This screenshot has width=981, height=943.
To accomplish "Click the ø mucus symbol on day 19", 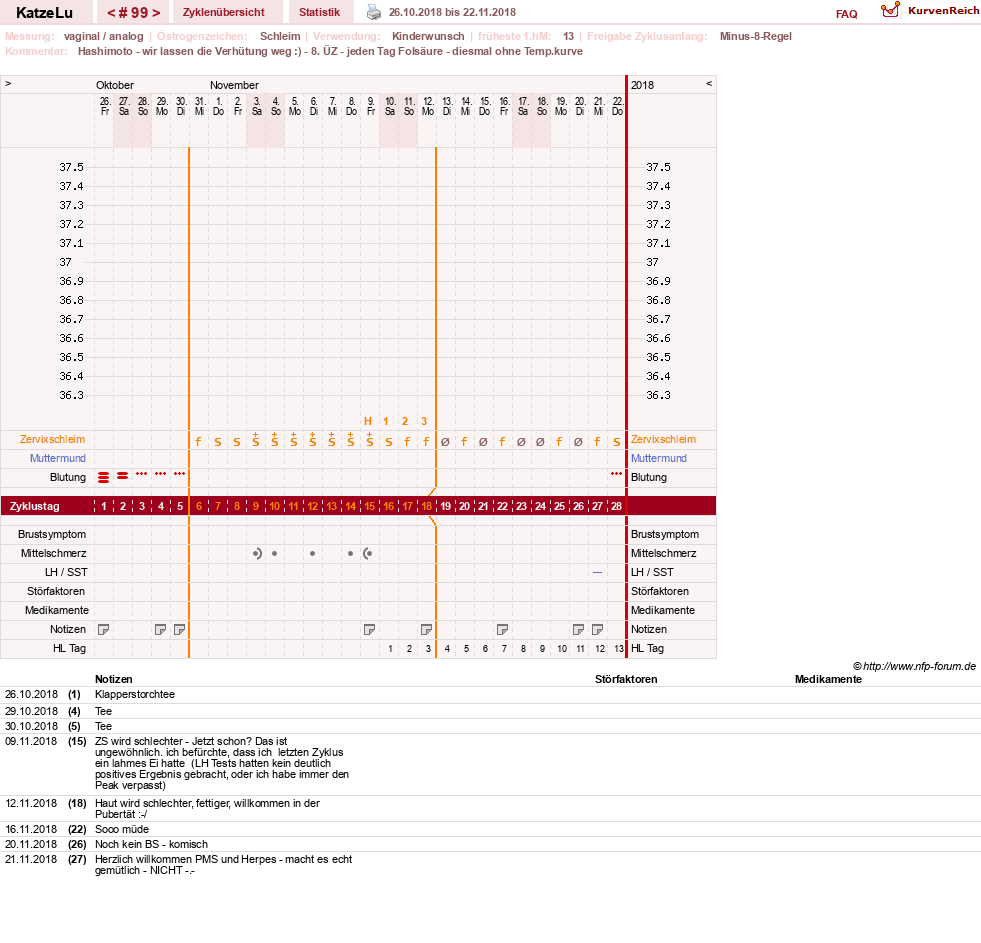I will pos(445,442).
